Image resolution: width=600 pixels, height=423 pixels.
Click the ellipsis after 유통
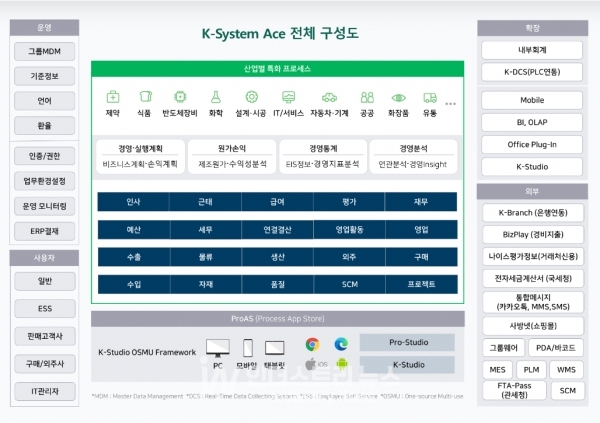tap(450, 104)
